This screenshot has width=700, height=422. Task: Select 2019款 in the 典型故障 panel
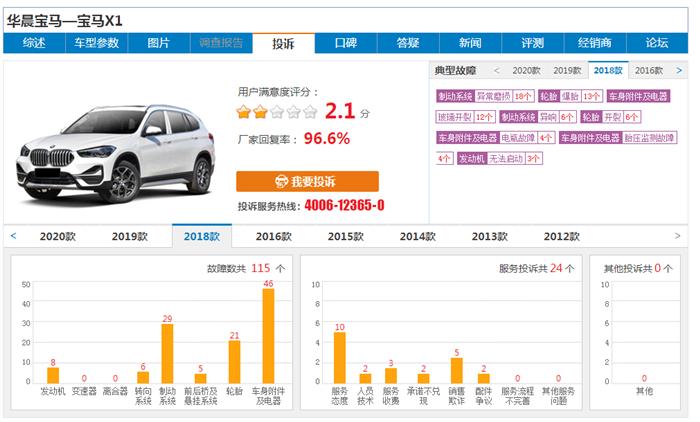coord(567,71)
